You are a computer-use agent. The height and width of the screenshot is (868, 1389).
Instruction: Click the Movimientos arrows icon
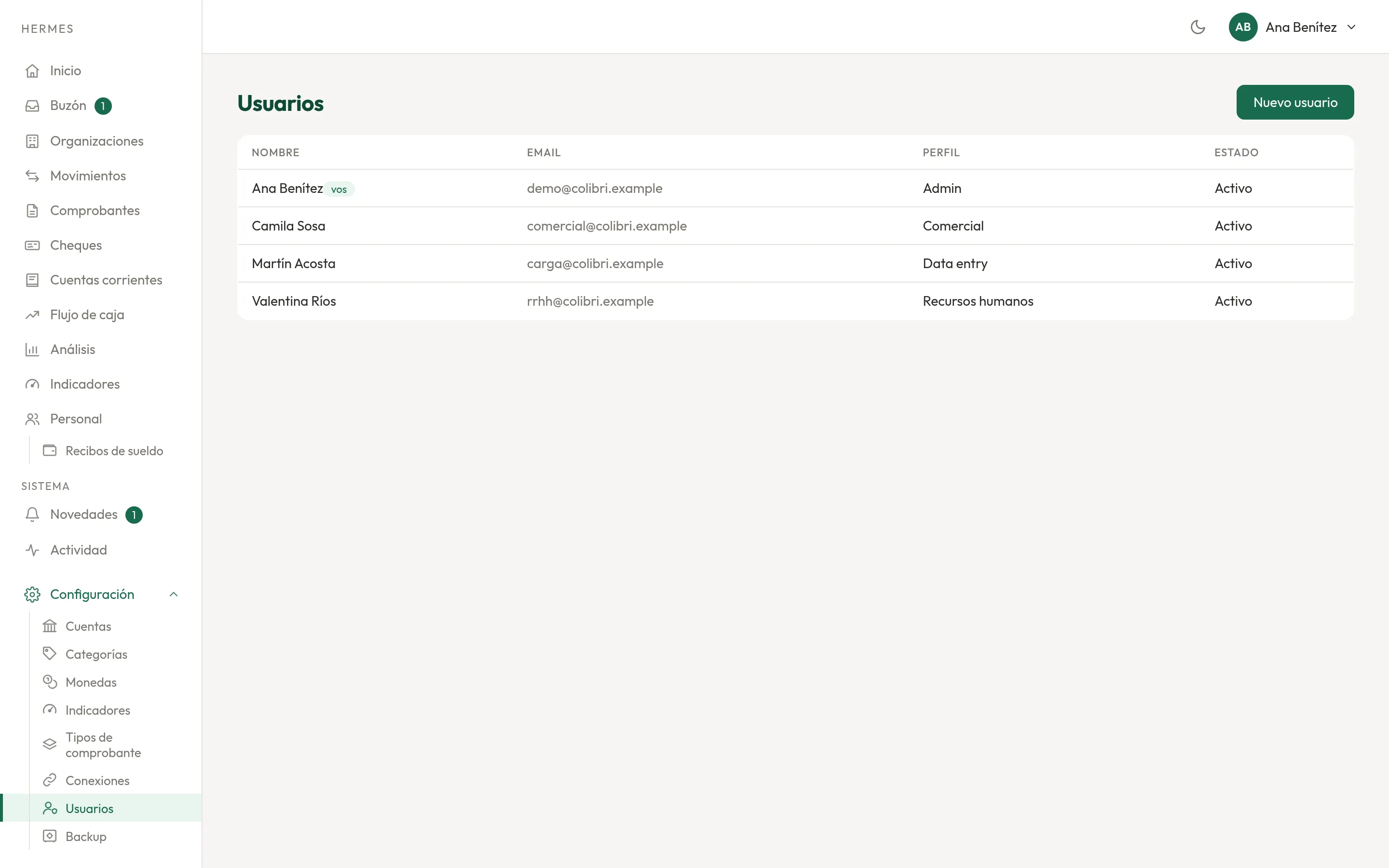32,176
